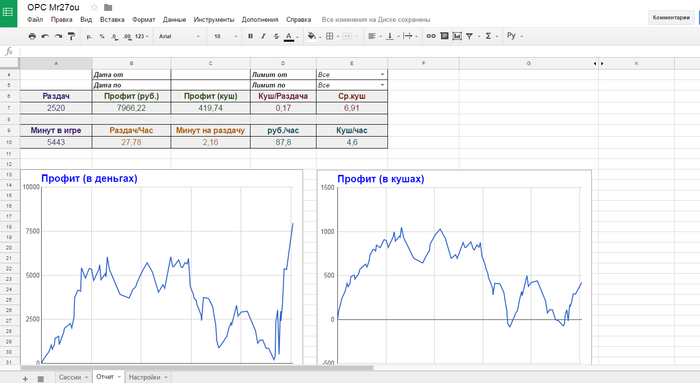Click the Комментарии button
Image resolution: width=700 pixels, height=383 pixels.
671,17
